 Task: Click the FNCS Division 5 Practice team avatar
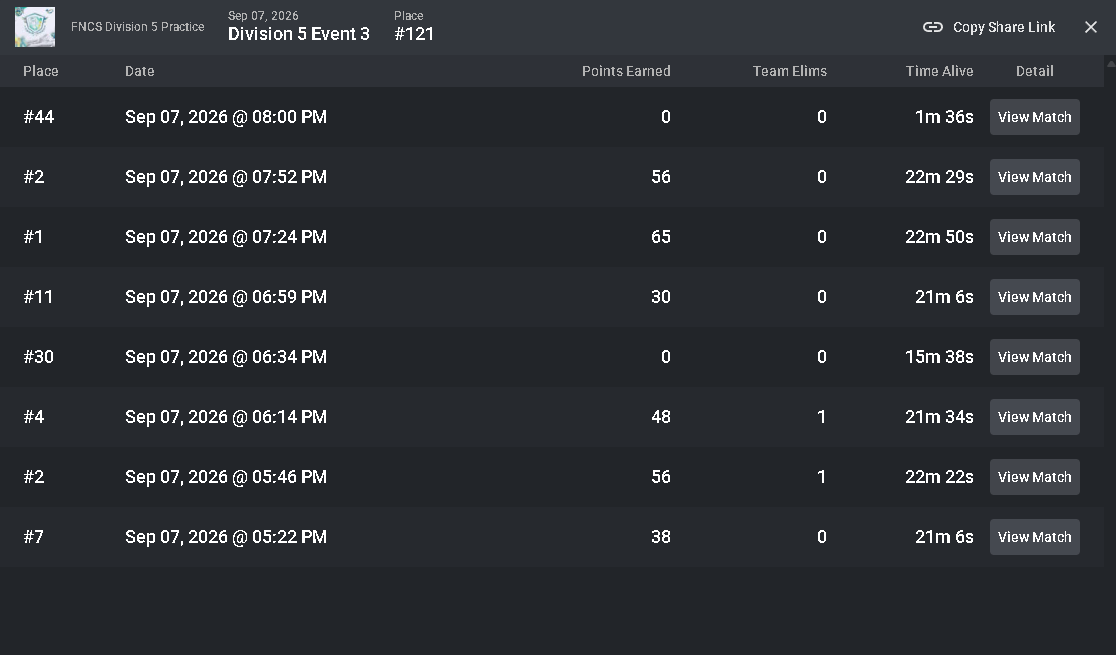[x=35, y=27]
